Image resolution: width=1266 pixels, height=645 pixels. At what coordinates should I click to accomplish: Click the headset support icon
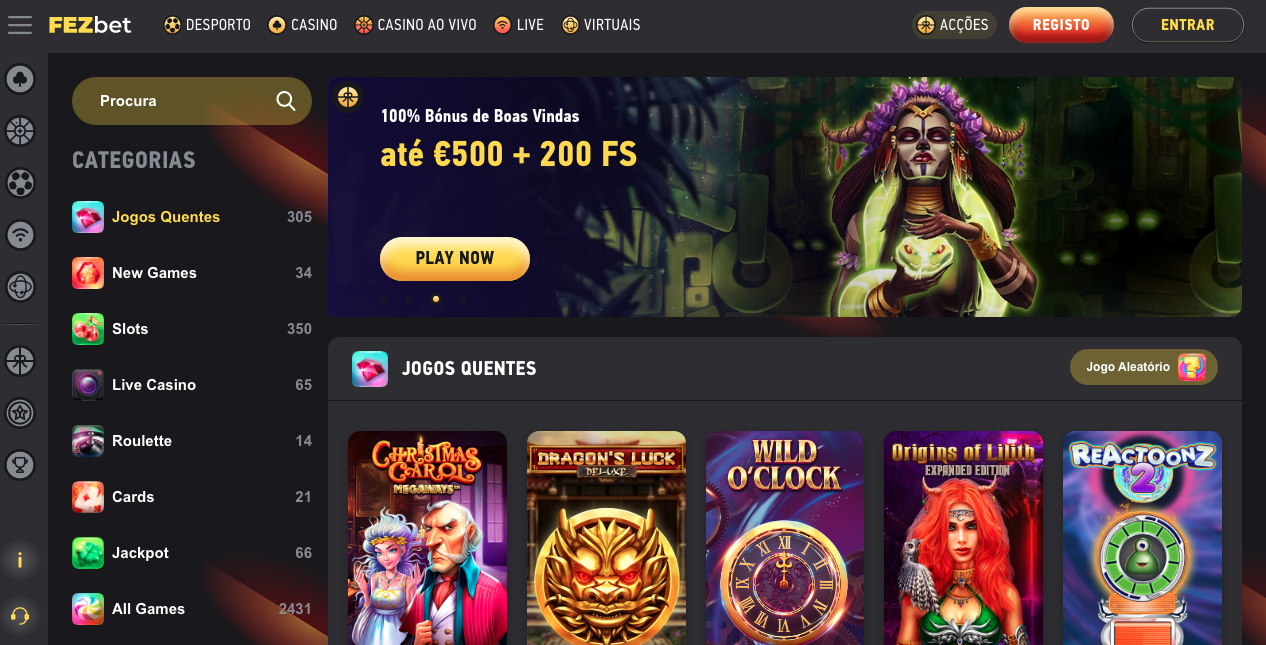point(20,616)
